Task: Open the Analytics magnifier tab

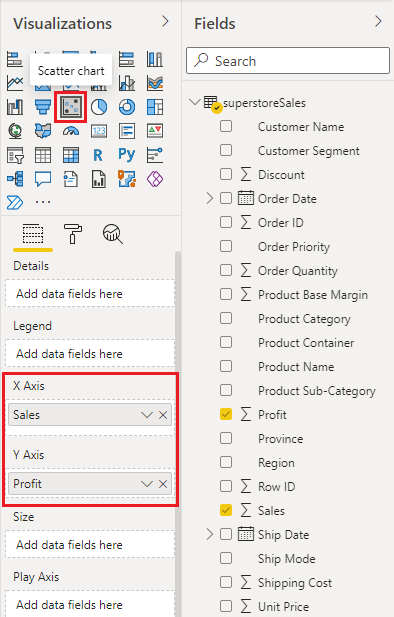Action: click(x=113, y=234)
